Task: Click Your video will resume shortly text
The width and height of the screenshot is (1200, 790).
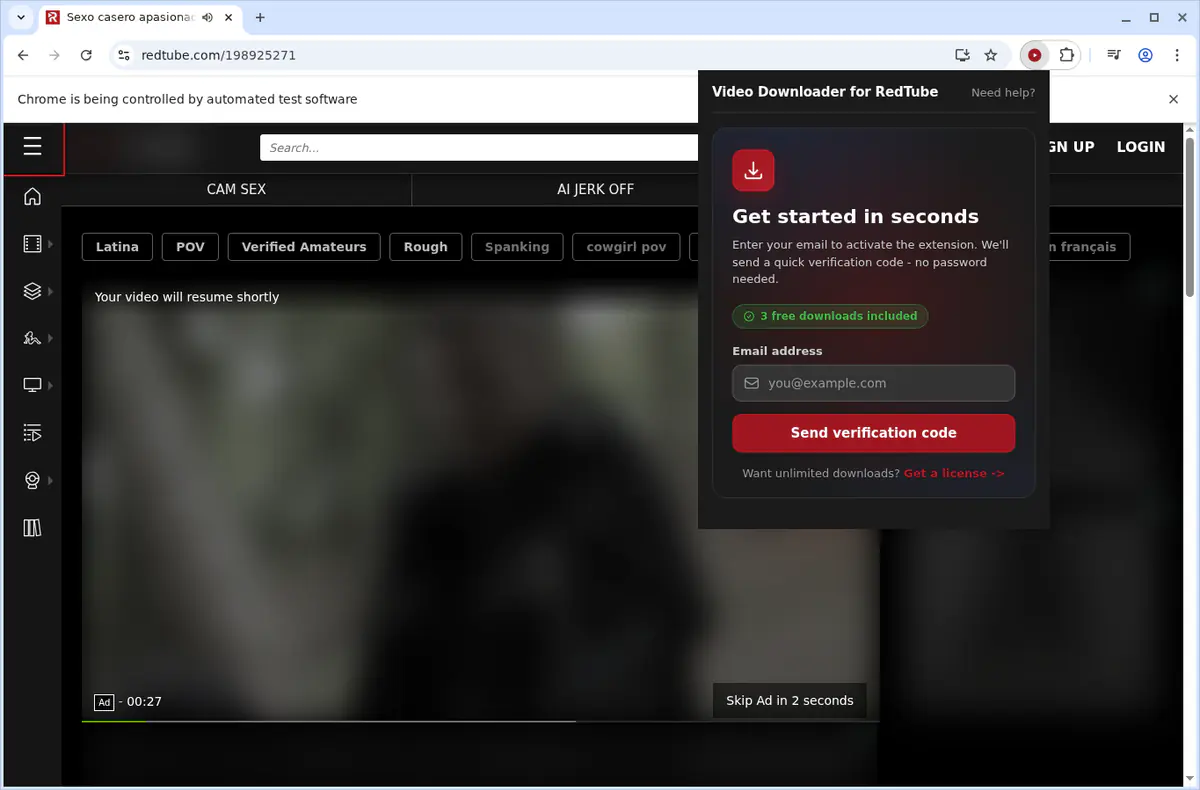Action: pos(187,297)
